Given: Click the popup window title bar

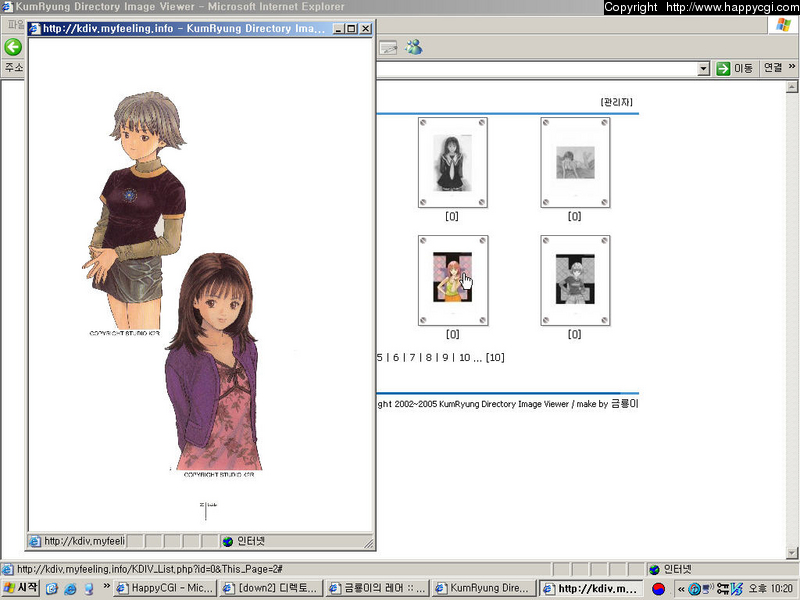Looking at the screenshot, I should [x=200, y=29].
